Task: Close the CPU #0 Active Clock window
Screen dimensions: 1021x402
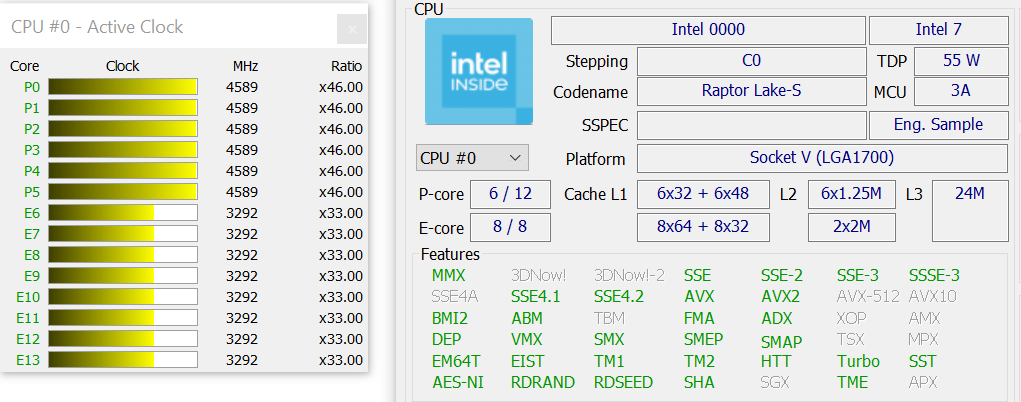Action: (x=352, y=29)
